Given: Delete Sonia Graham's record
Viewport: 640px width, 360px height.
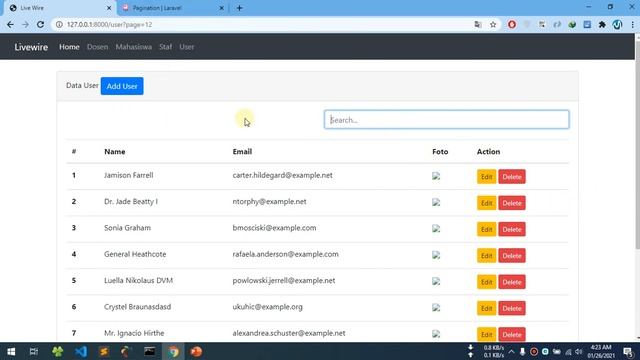Looking at the screenshot, I should tap(512, 229).
